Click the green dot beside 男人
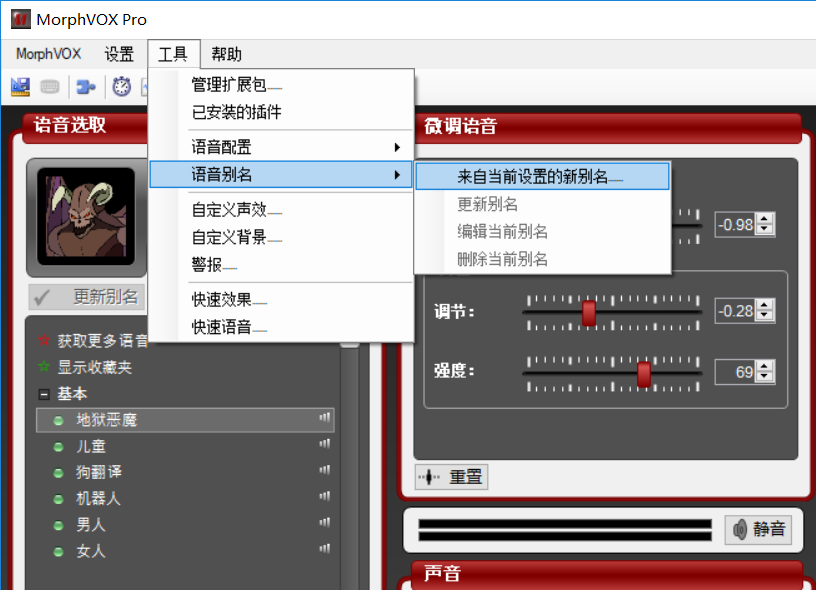Viewport: 816px width, 590px height. (x=58, y=525)
